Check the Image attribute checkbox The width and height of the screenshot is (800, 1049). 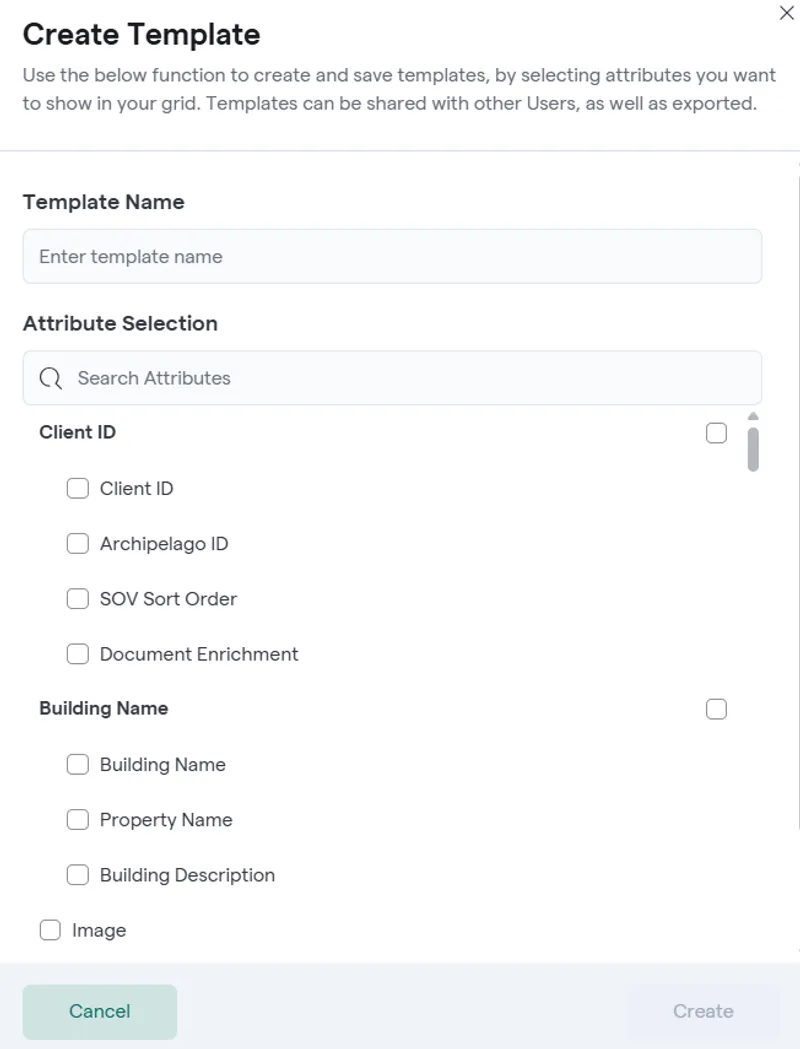(50, 931)
